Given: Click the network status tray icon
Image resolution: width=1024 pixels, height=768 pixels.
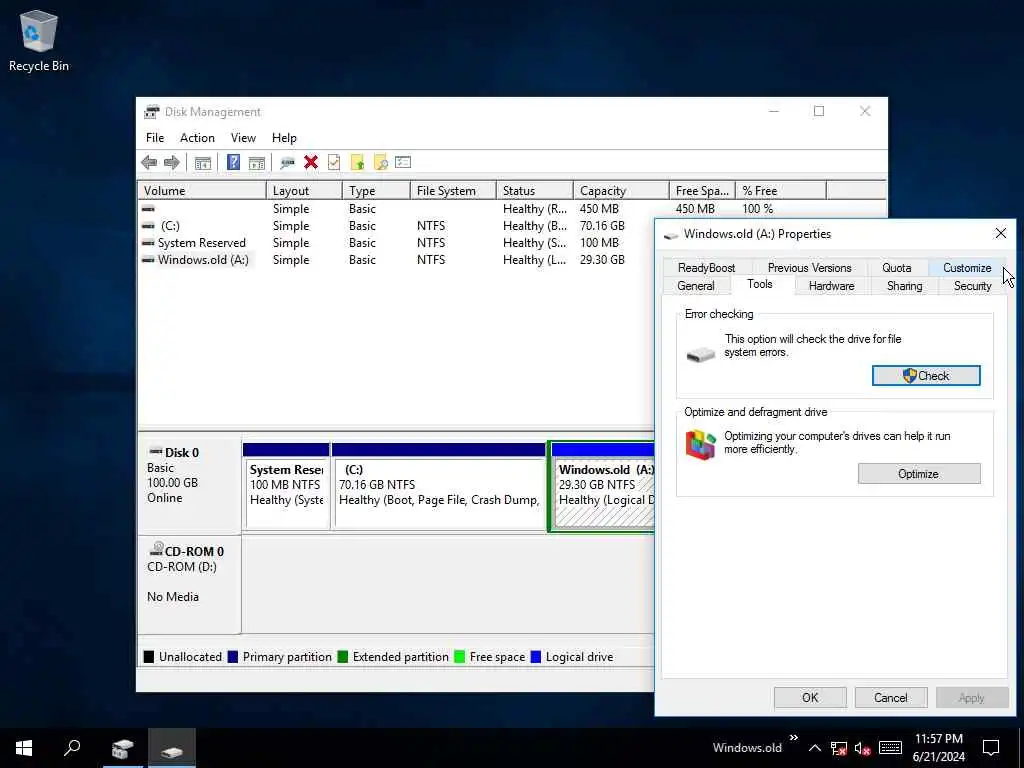Looking at the screenshot, I should (839, 748).
